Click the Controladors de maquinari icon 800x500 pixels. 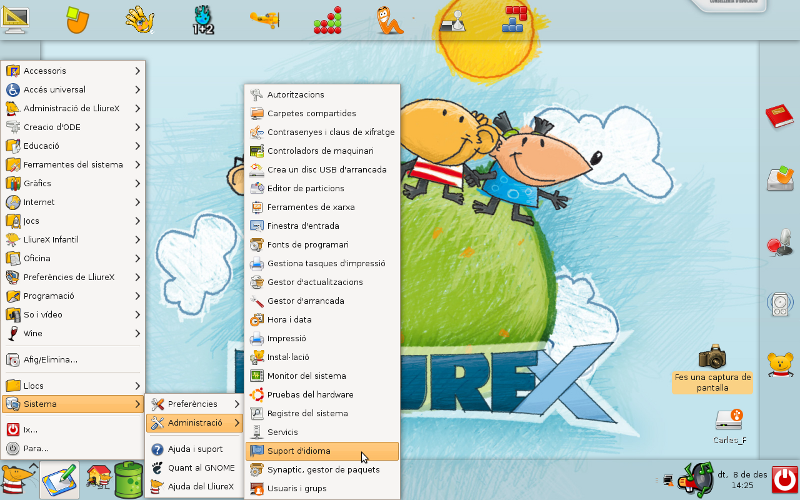[x=257, y=151]
